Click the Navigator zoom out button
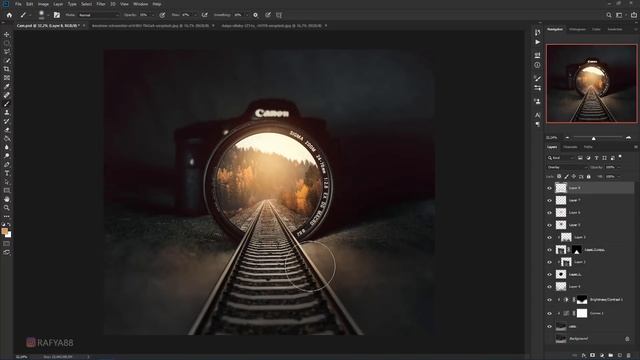Image resolution: width=640 pixels, height=360 pixels. tap(567, 138)
